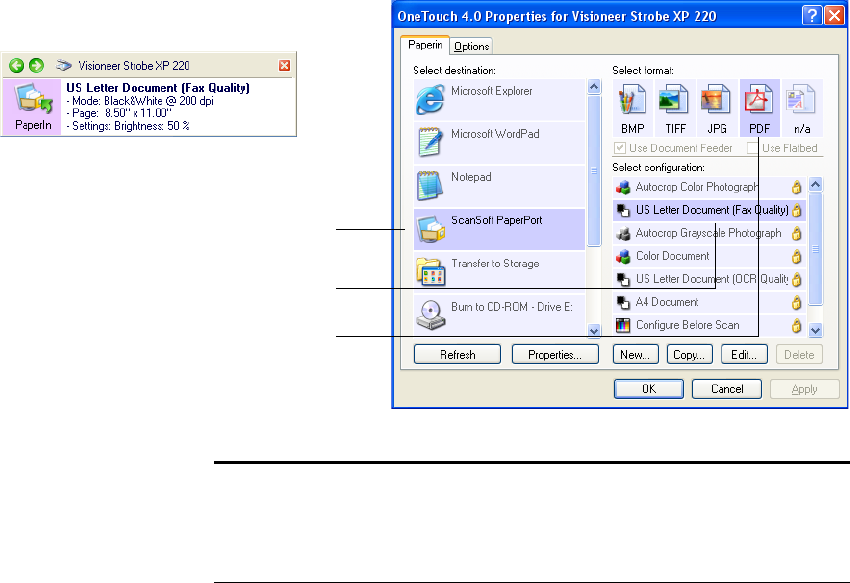Click lock icon for Color Document
Image resolution: width=850 pixels, height=583 pixels.
click(796, 256)
